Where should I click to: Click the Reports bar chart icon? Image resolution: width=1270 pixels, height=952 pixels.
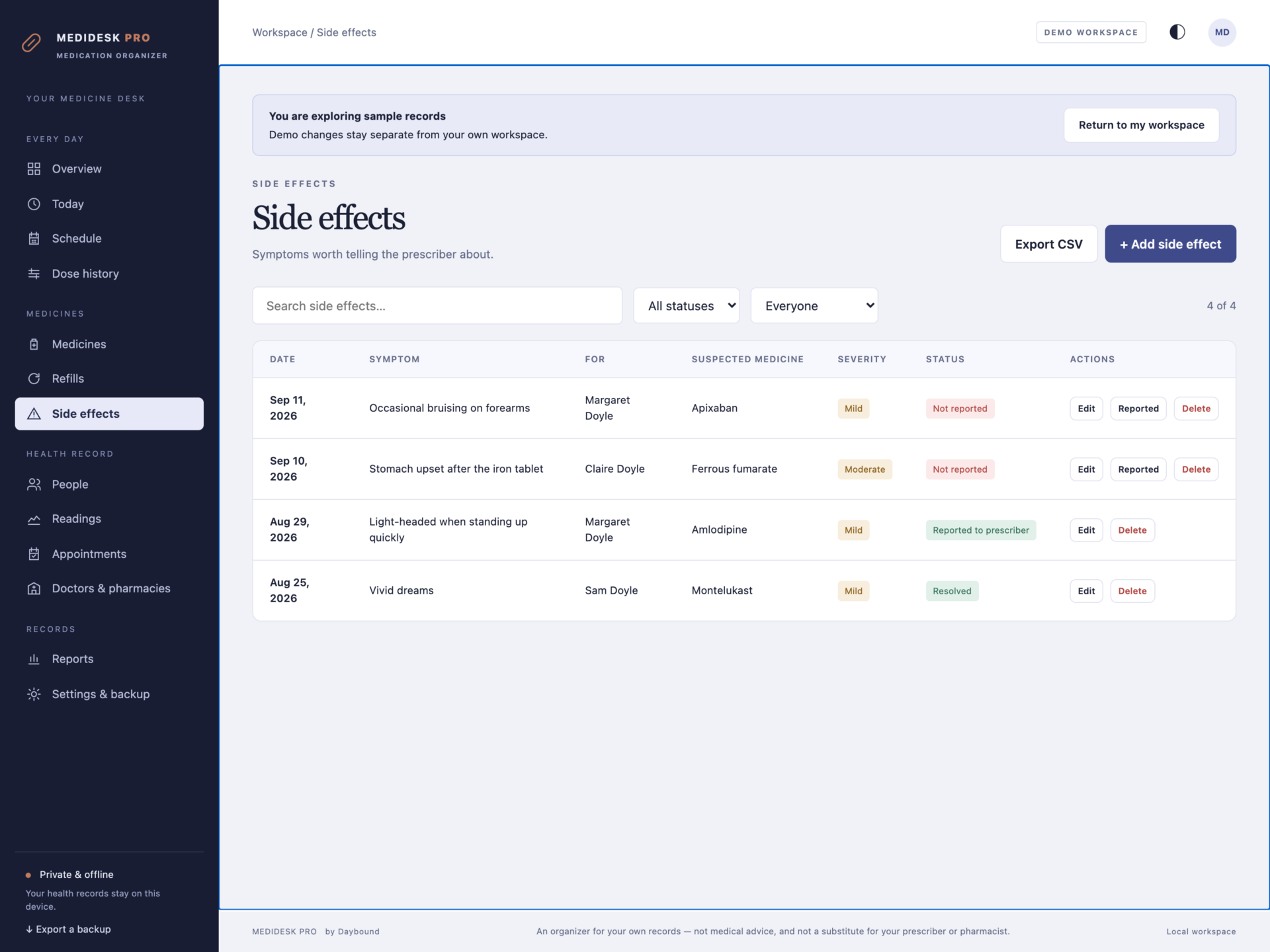point(34,658)
